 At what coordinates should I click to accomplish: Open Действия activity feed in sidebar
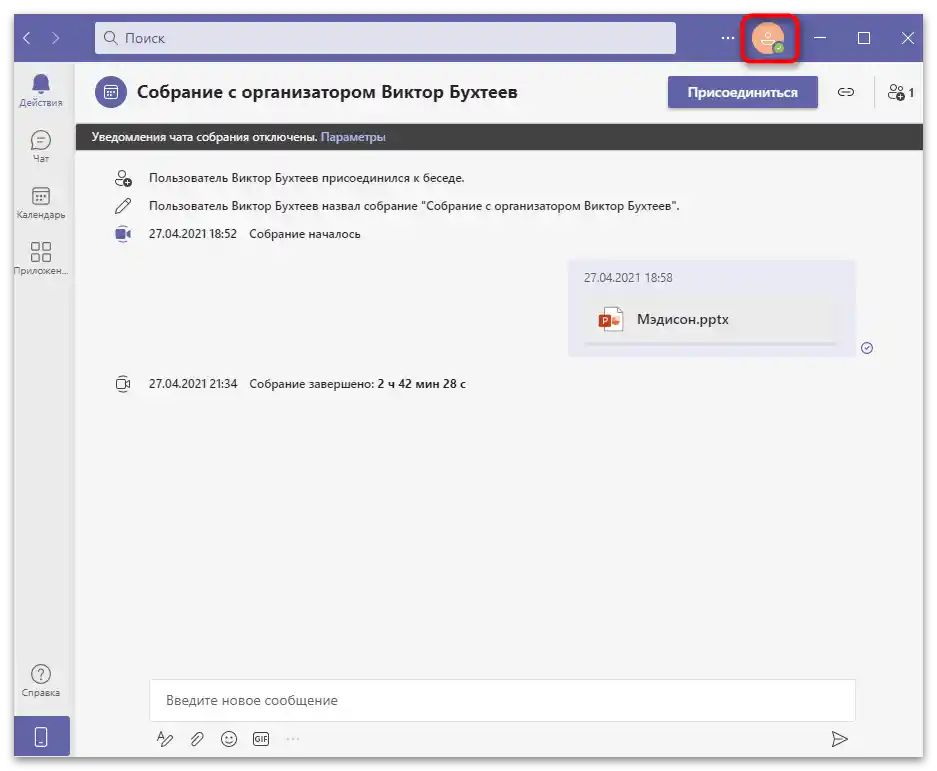[x=41, y=90]
